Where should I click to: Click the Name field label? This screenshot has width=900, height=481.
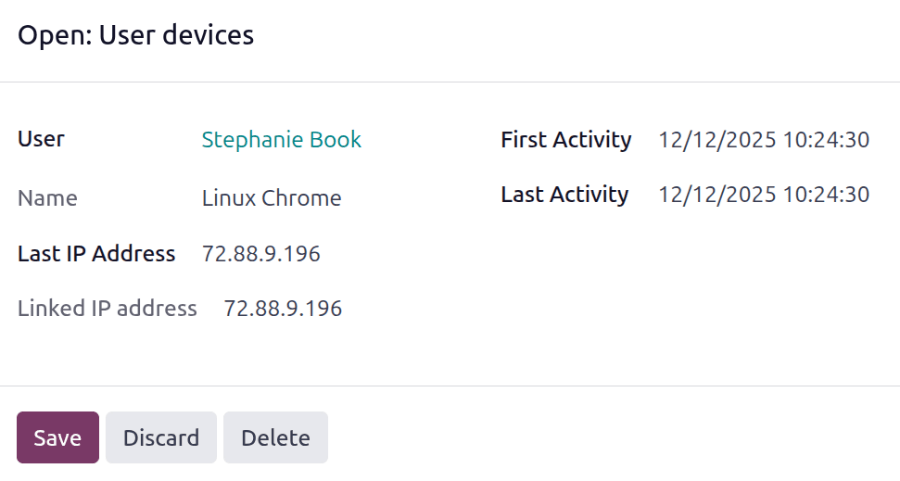click(x=47, y=198)
